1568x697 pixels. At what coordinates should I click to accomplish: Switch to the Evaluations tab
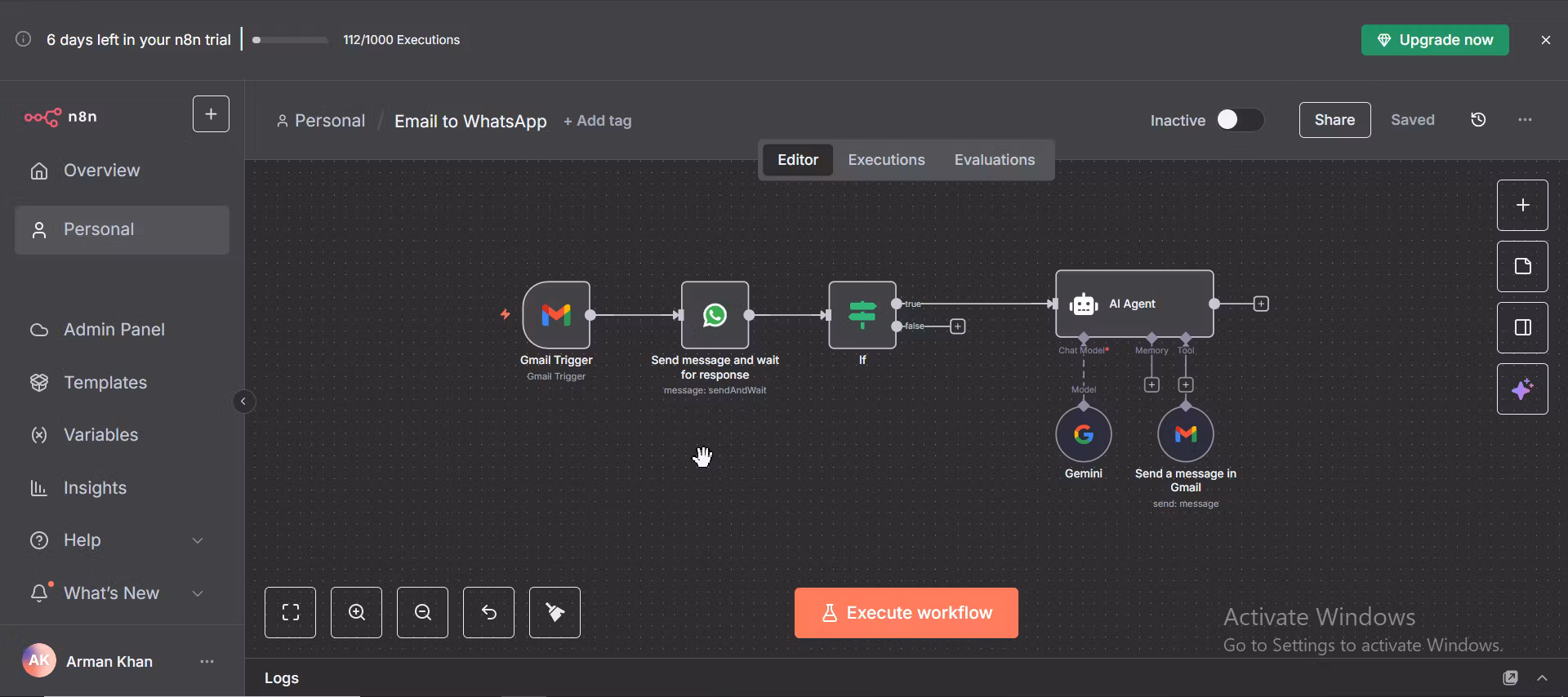point(994,160)
